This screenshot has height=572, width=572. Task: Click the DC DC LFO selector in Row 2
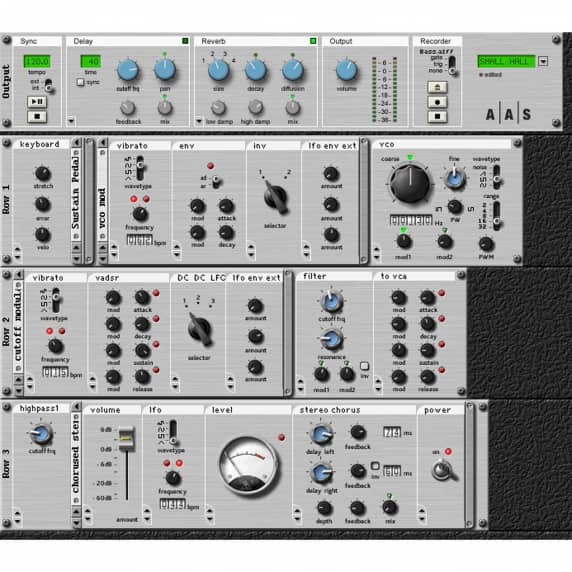tap(200, 329)
